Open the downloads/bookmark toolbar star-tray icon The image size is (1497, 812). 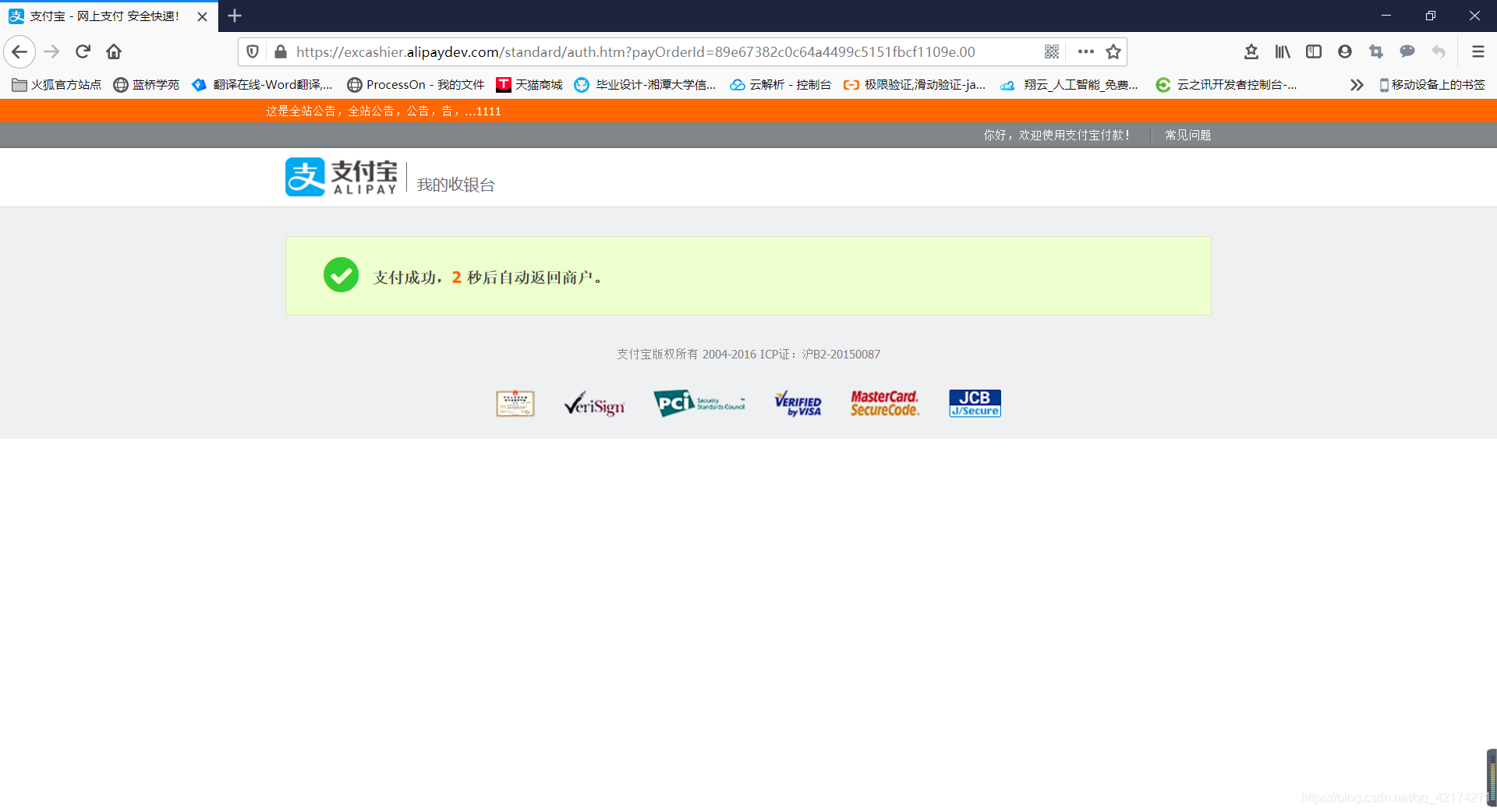[x=1251, y=51]
